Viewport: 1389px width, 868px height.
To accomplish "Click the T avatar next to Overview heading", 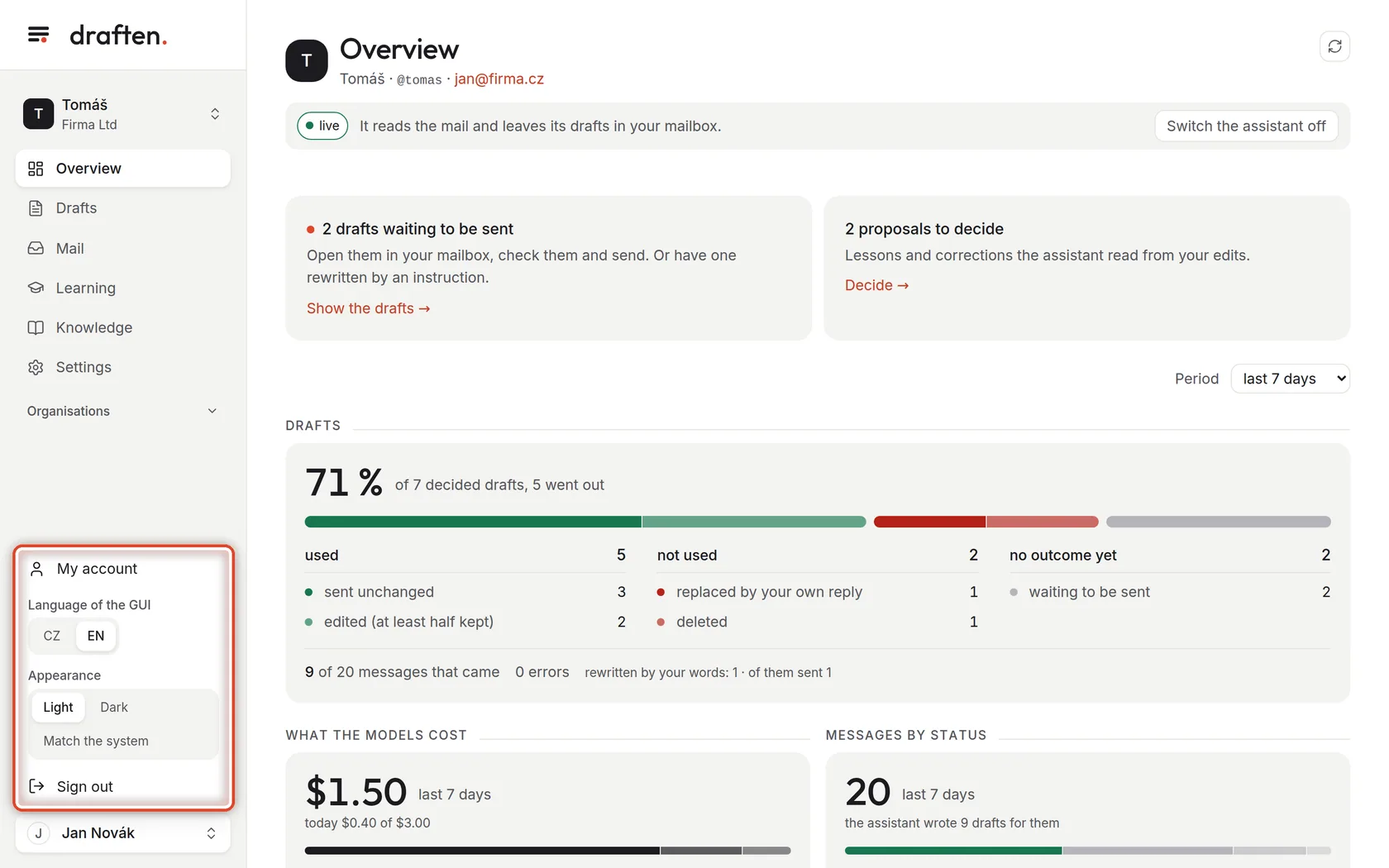I will [x=307, y=60].
